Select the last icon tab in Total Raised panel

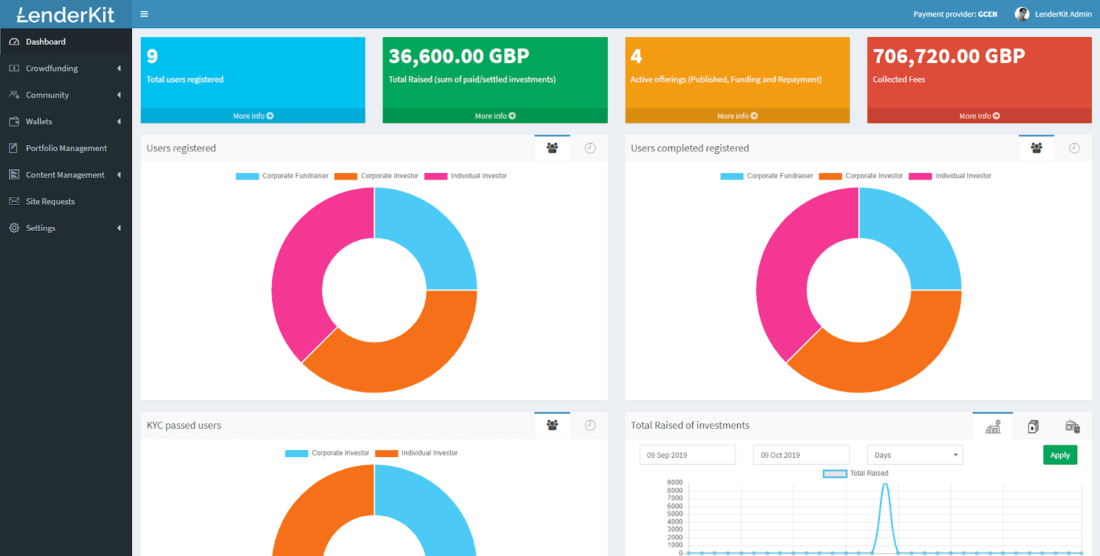click(1072, 426)
